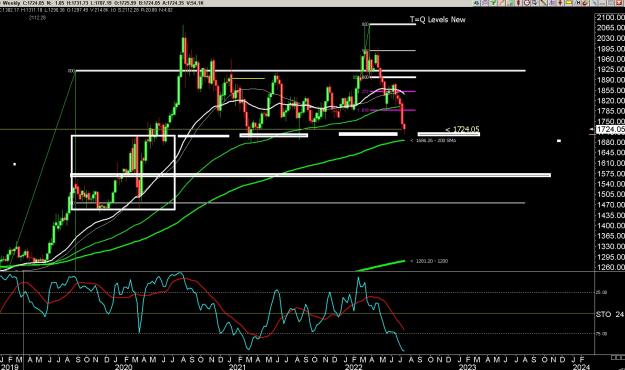Select the thick white horizontal line at 1575
Image resolution: width=625 pixels, height=370 pixels.
coord(311,175)
